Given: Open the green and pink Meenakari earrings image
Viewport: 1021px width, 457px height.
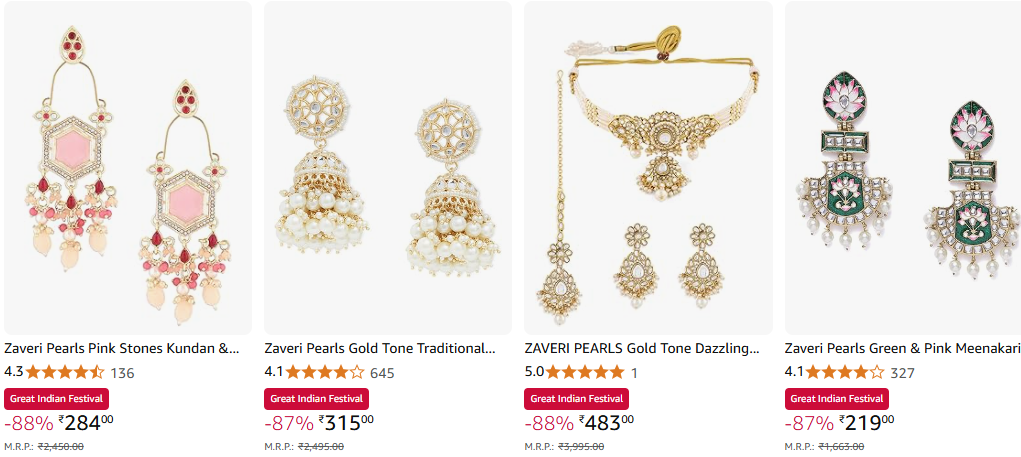Looking at the screenshot, I should pyautogui.click(x=903, y=168).
